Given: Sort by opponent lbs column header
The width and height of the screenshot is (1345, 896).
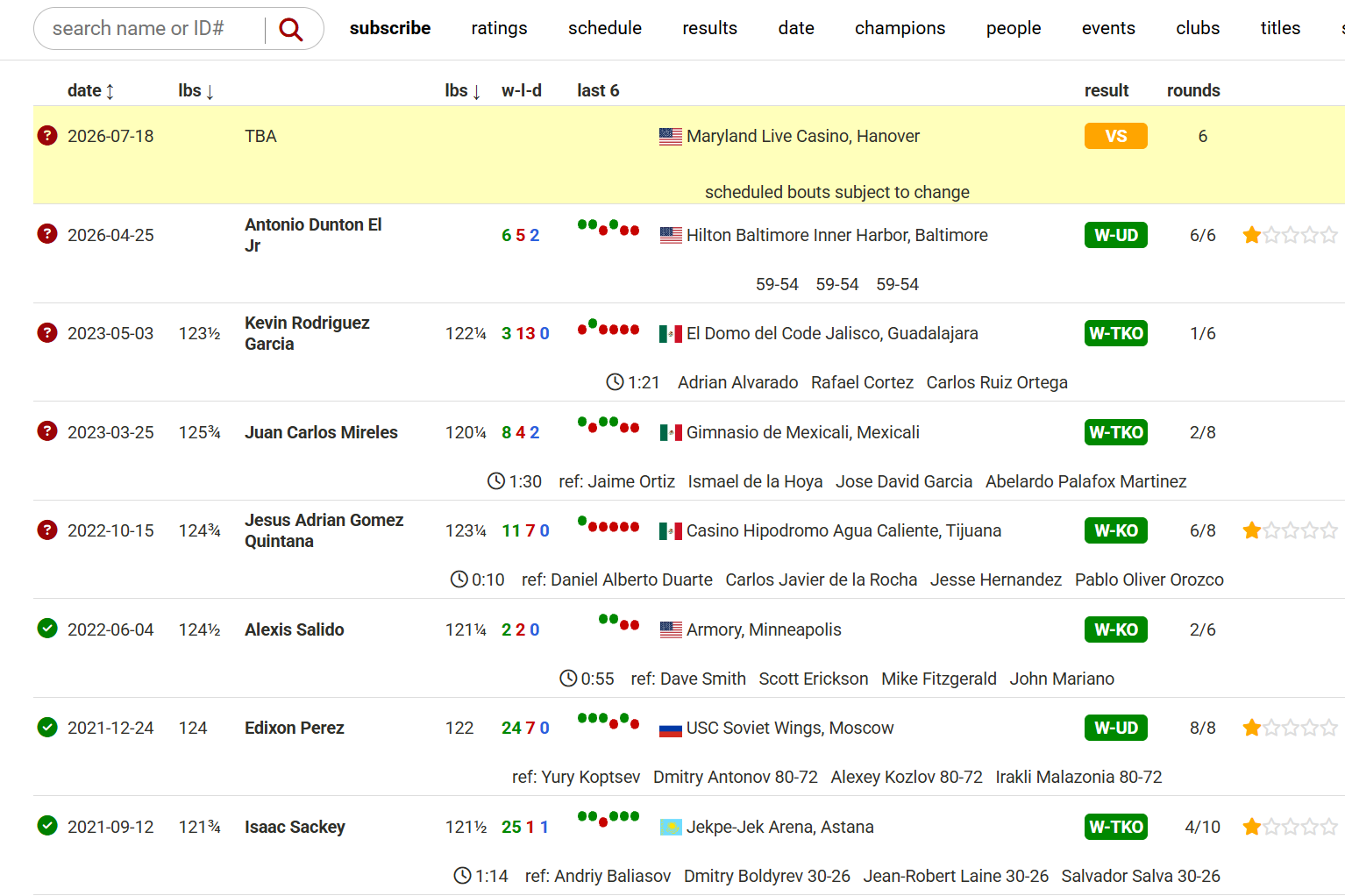Looking at the screenshot, I should pos(462,90).
